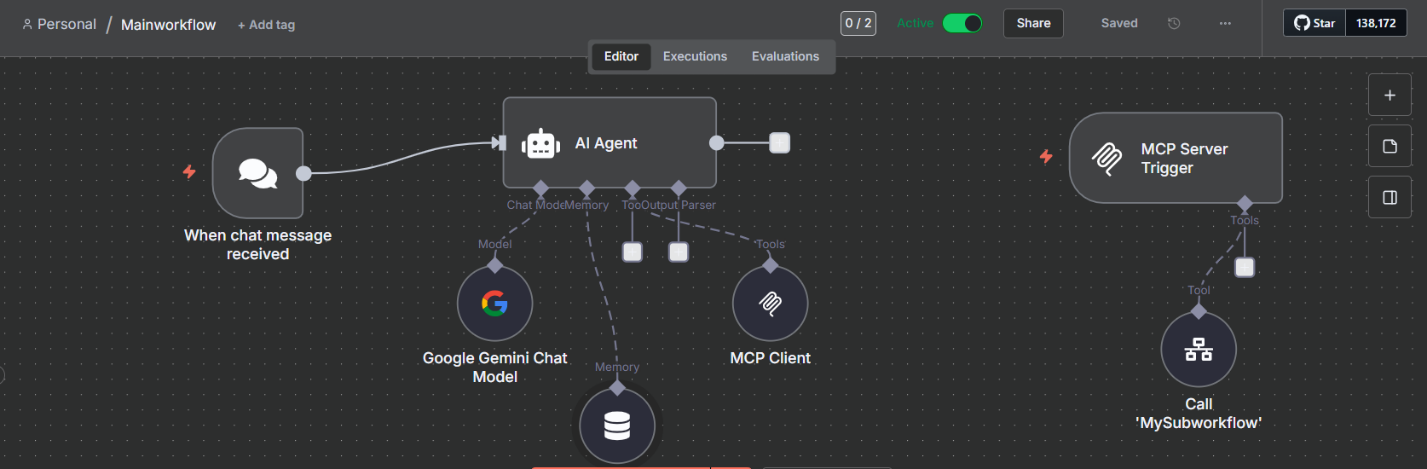Viewport: 1427px width, 469px height.
Task: Add a sticky note to canvas
Action: 1389,146
